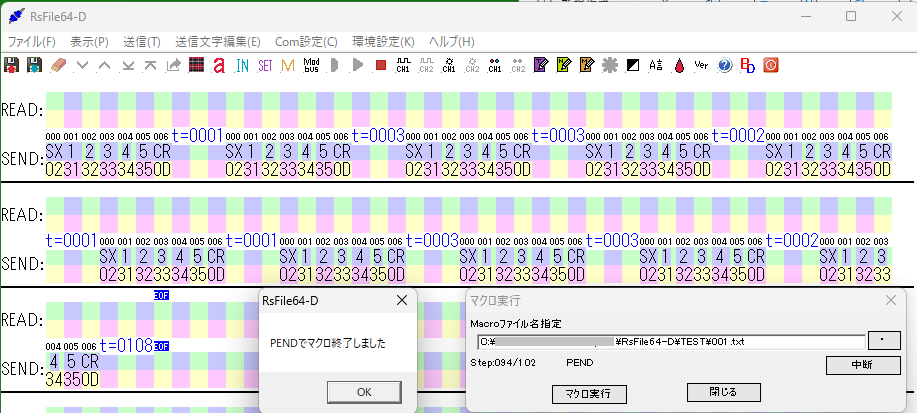Viewport: 917px width, 413px height.
Task: Click the red 'a' text icon
Action: (218, 65)
